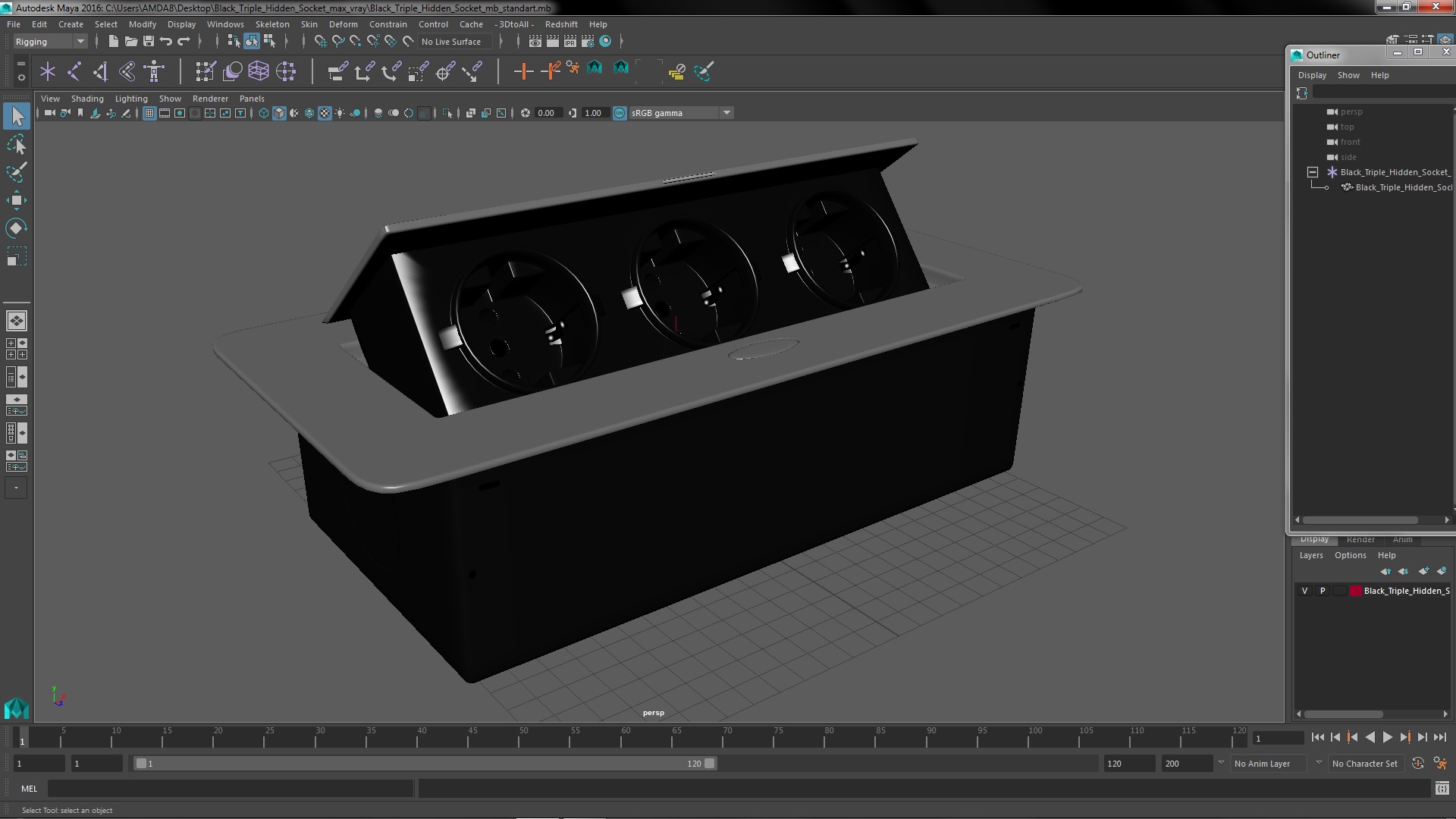Toggle layer playback P box
Screen dimensions: 1456x819
[1323, 591]
